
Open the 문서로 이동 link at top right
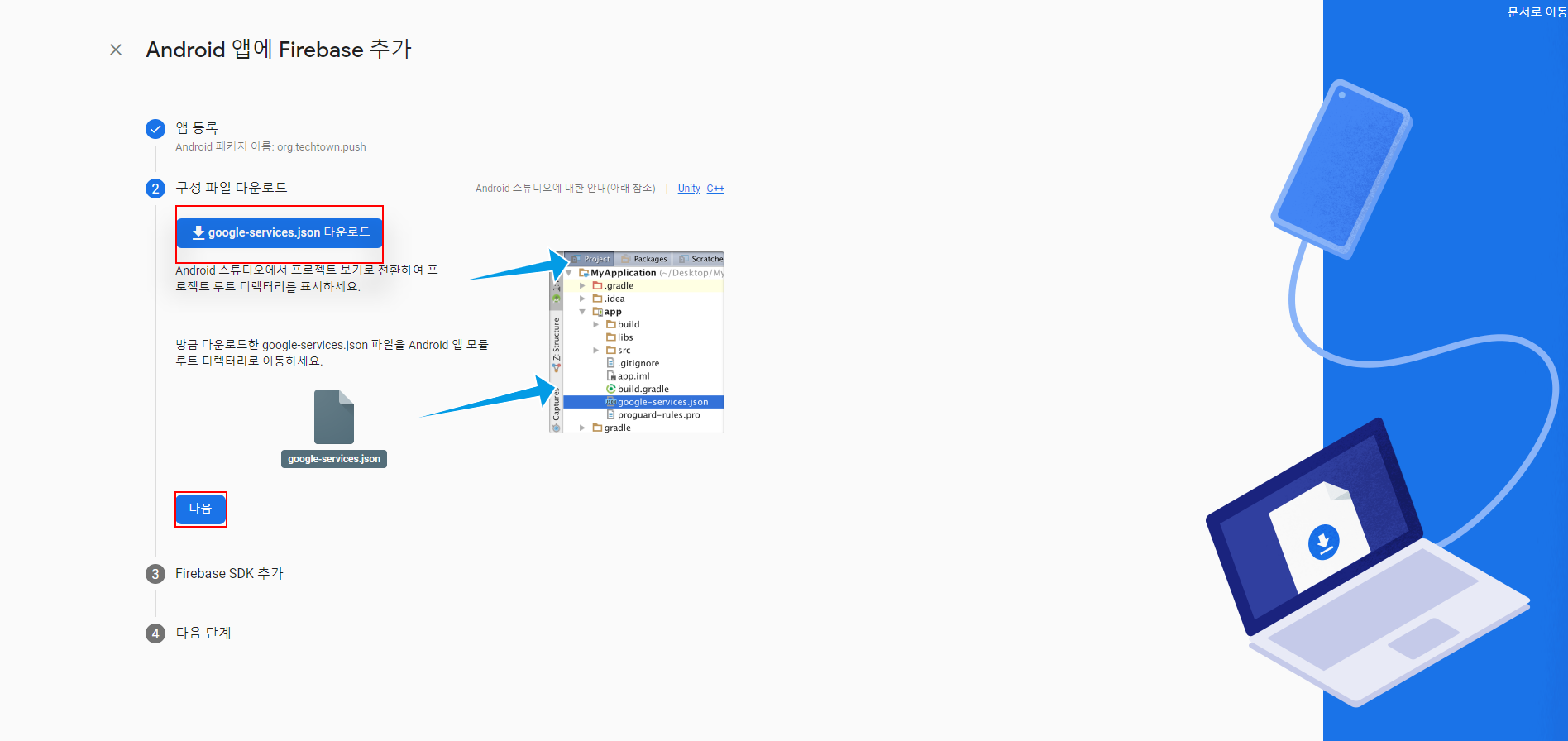click(1537, 12)
